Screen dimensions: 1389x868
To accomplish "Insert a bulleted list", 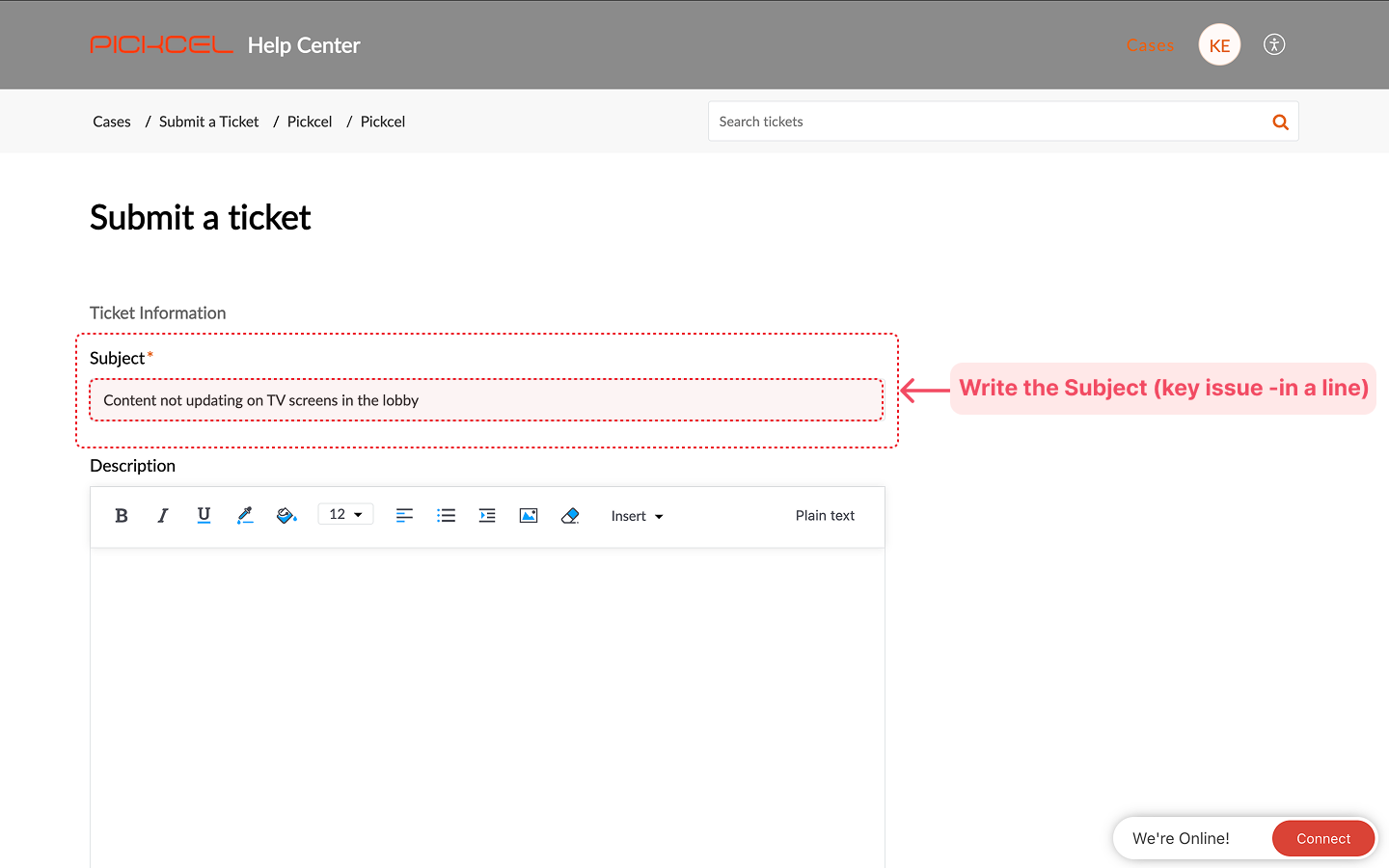I will click(x=446, y=516).
